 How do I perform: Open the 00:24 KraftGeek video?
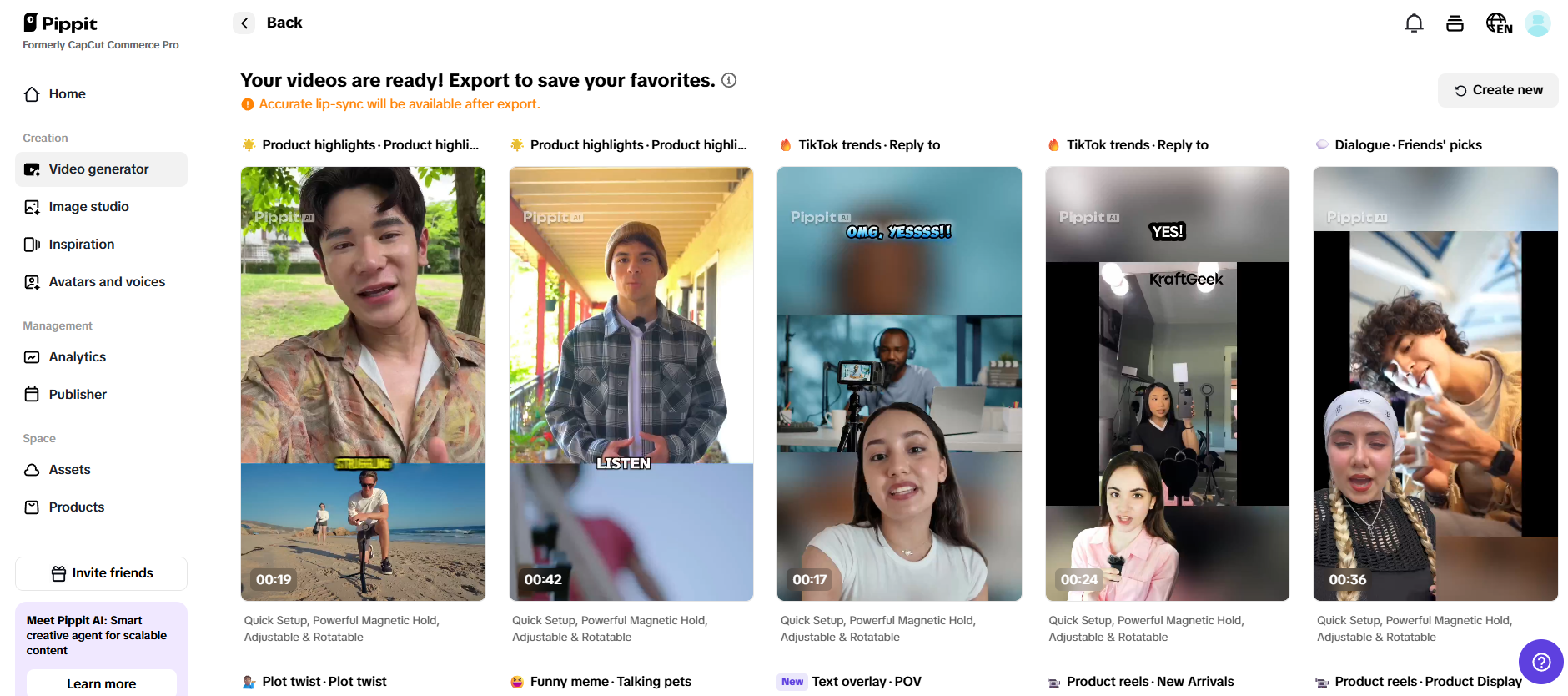[x=1168, y=384]
